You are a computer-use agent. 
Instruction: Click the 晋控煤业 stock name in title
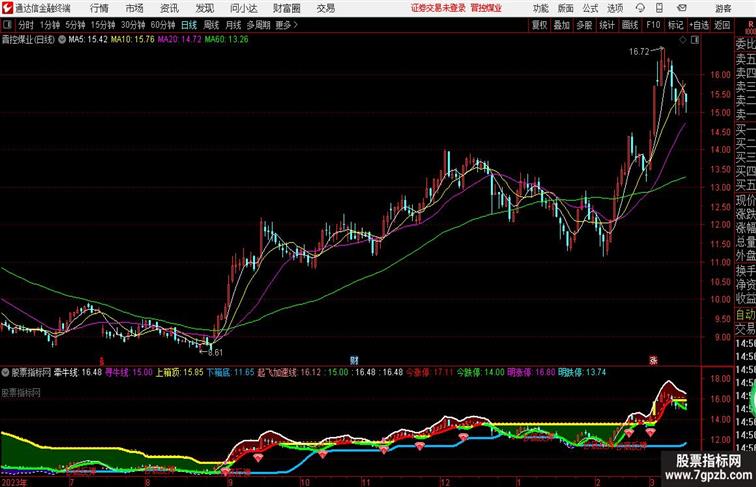coord(486,8)
